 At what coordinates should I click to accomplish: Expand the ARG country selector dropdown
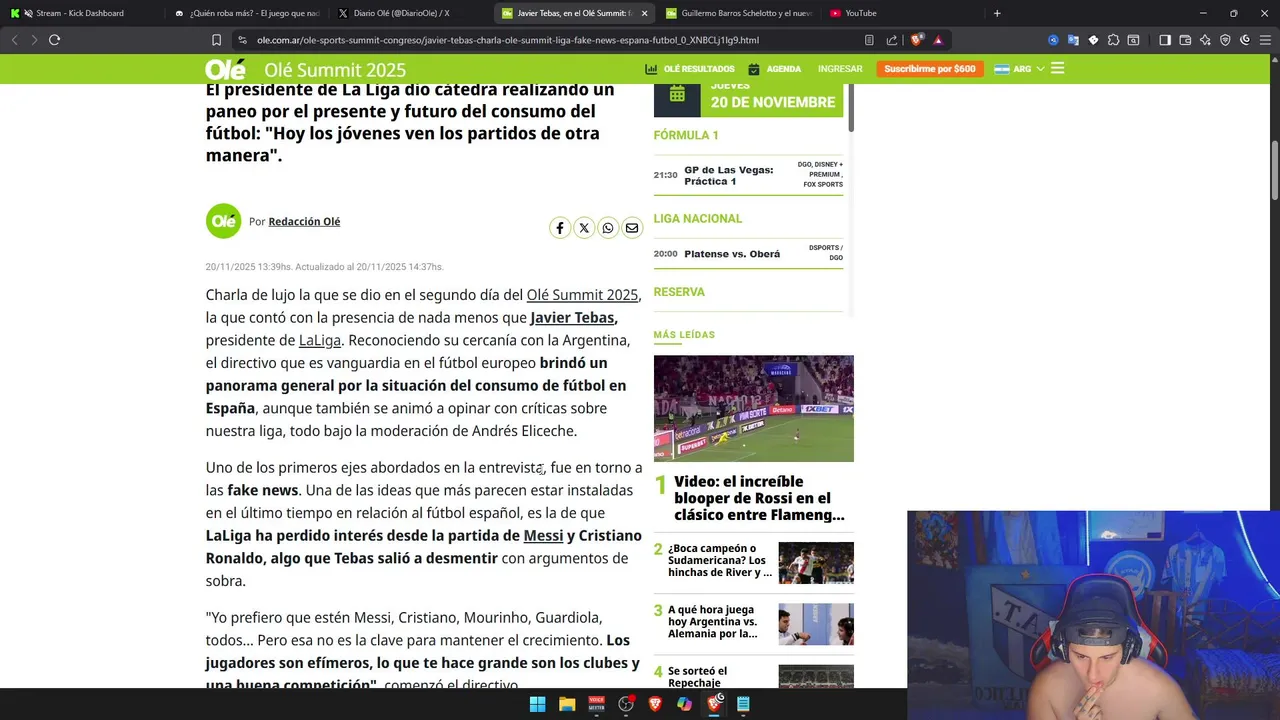pyautogui.click(x=1019, y=69)
